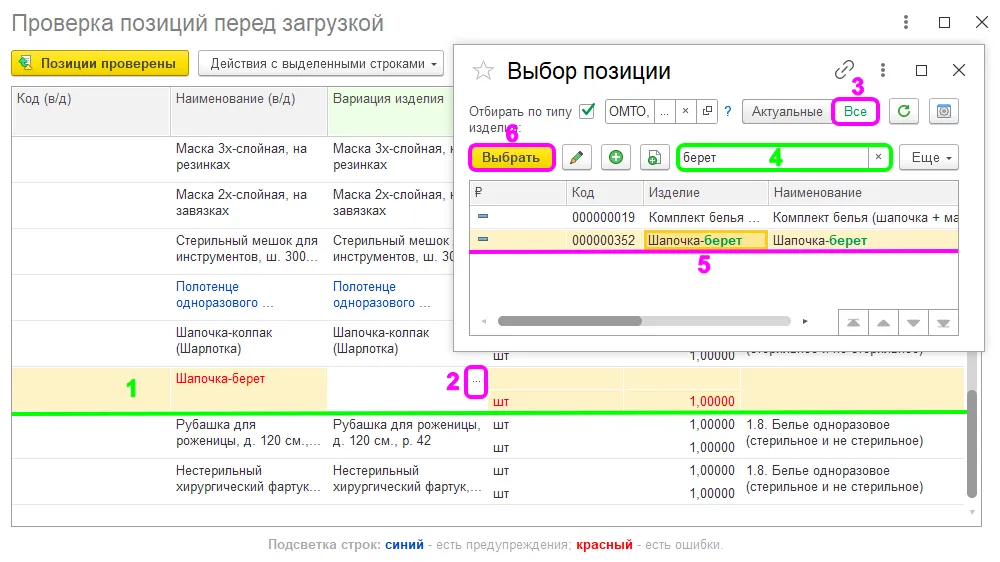Screen dimensions: 1000x562
Task: Click Полотенце одноразового link in name column
Action: (224, 295)
